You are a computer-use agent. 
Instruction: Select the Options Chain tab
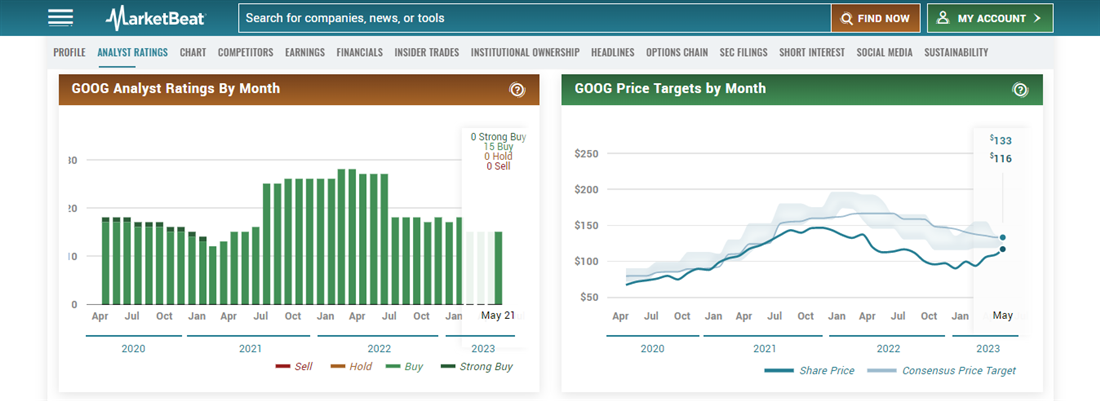[x=677, y=52]
